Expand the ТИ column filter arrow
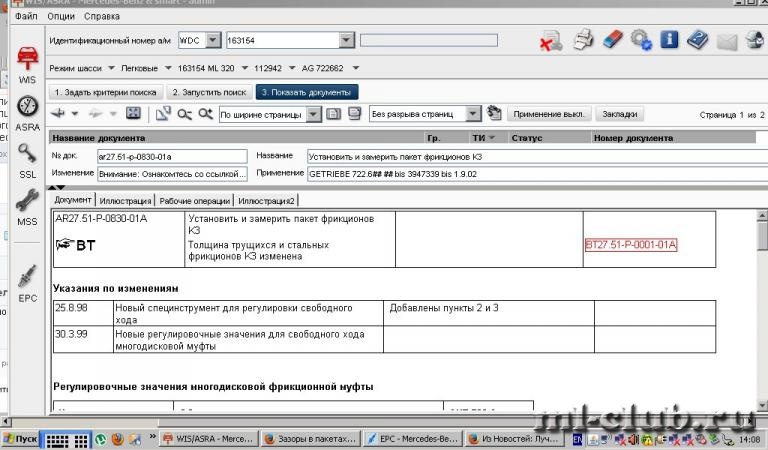Image resolution: width=768 pixels, height=450 pixels. 492,138
